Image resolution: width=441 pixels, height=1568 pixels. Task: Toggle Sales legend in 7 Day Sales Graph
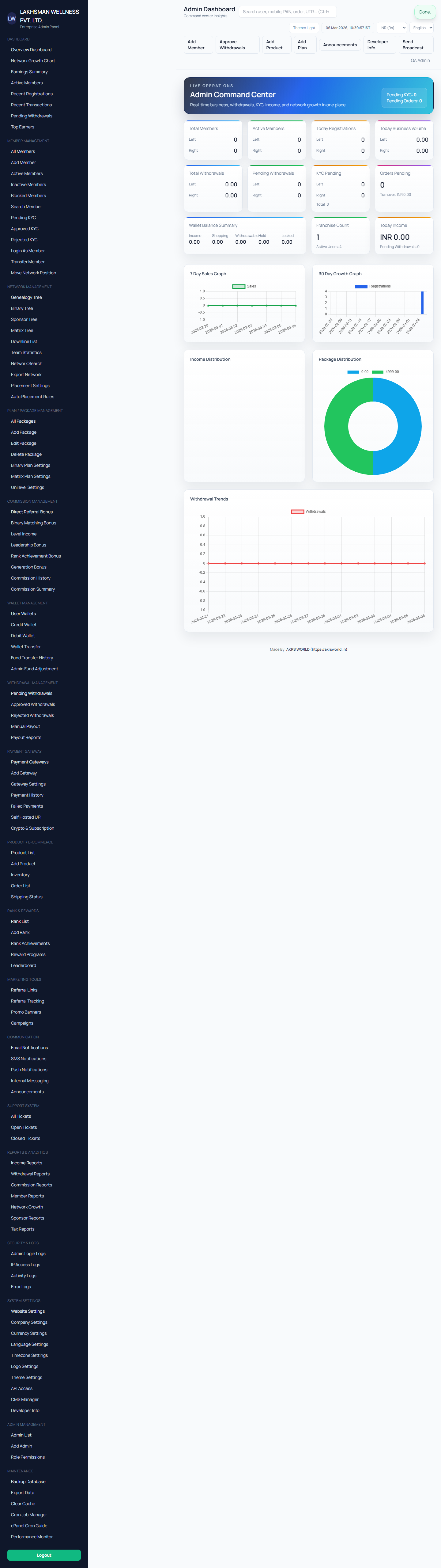[x=239, y=286]
